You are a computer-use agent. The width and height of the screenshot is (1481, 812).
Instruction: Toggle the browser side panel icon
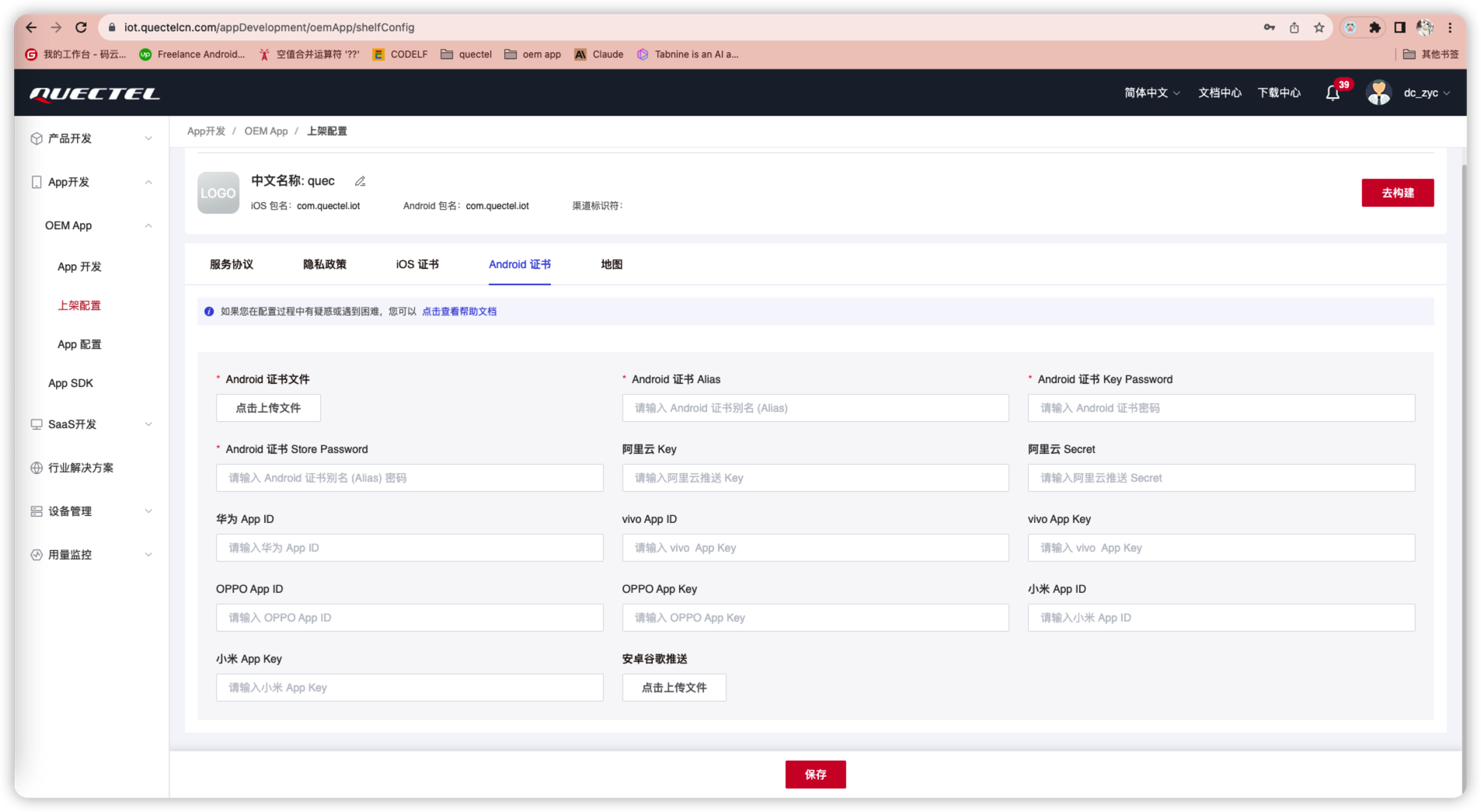[1399, 27]
